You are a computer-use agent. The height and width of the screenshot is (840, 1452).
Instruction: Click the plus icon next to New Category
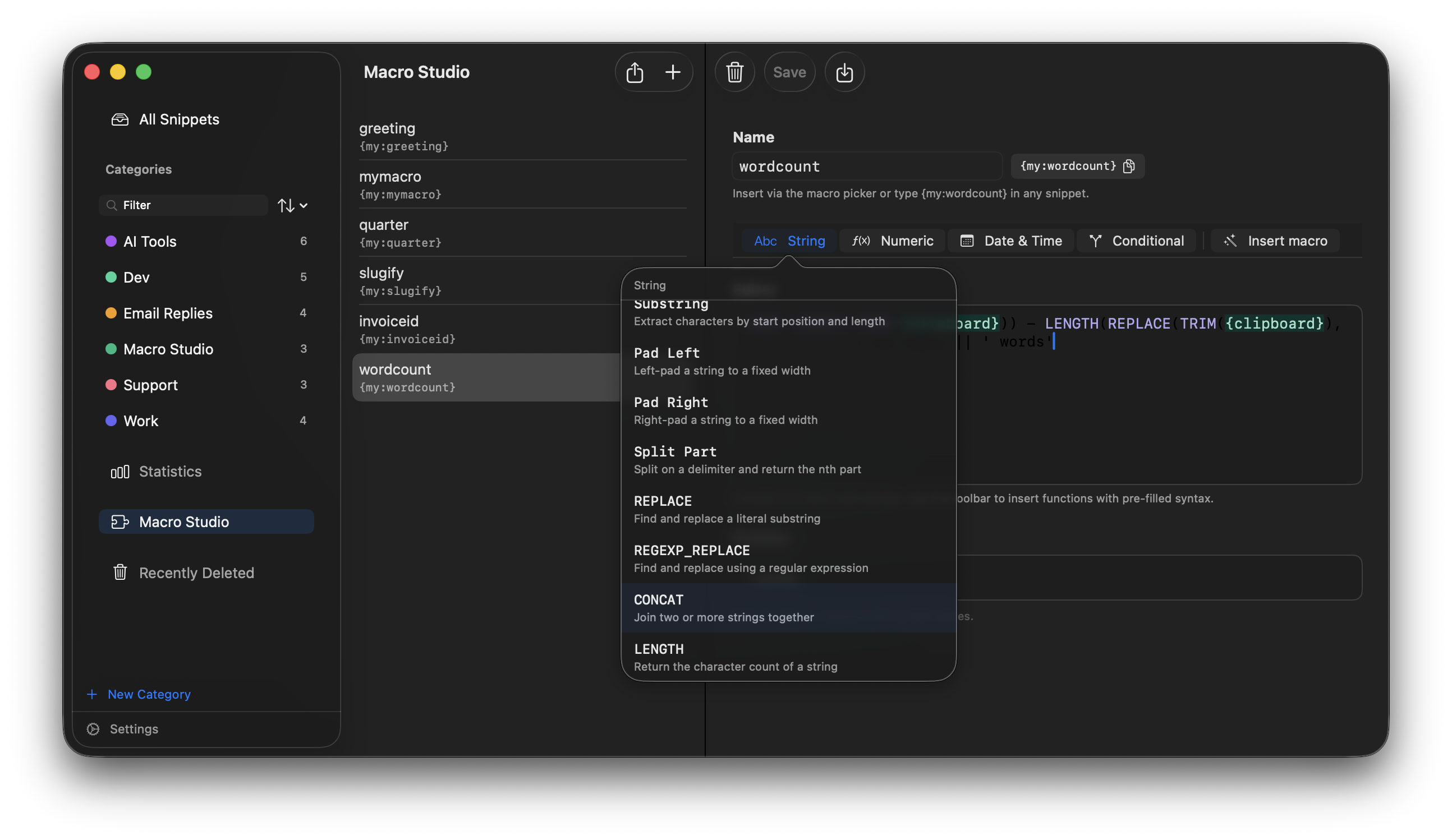(91, 694)
